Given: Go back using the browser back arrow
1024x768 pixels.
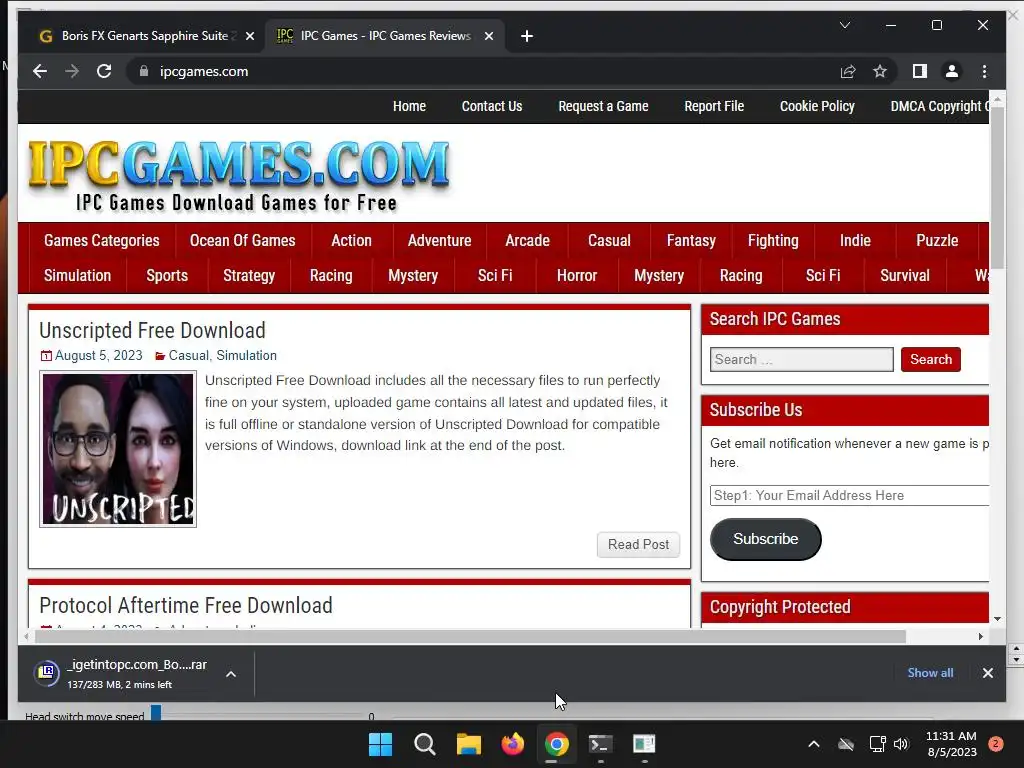Looking at the screenshot, I should (x=40, y=71).
